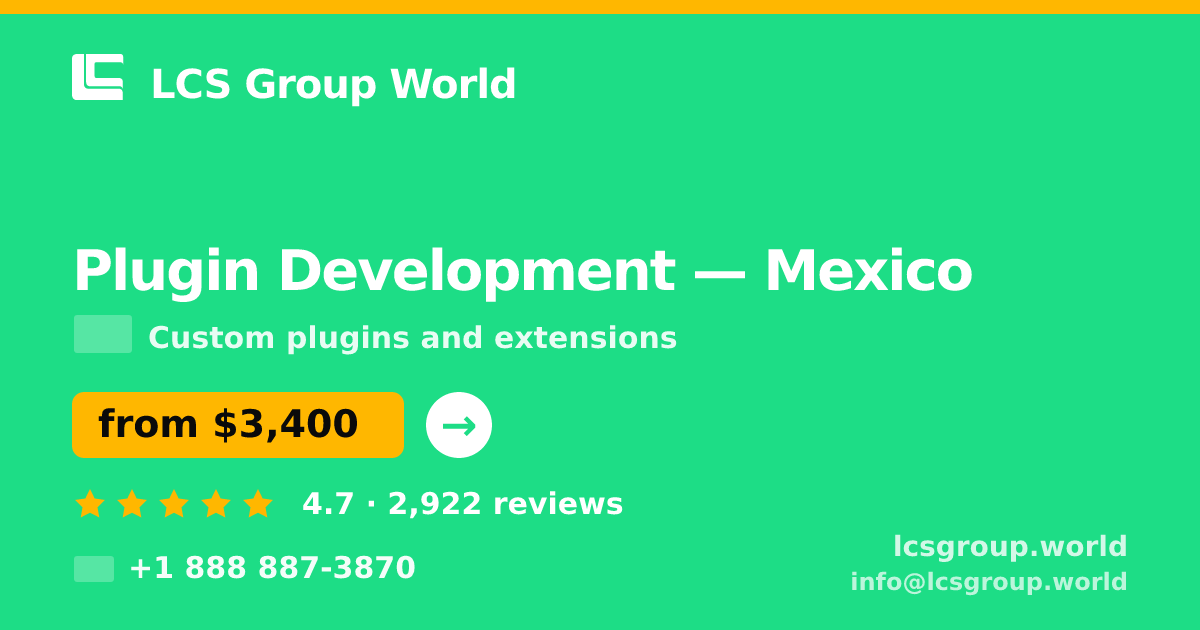Click the fifth gold rating star

pyautogui.click(x=258, y=503)
